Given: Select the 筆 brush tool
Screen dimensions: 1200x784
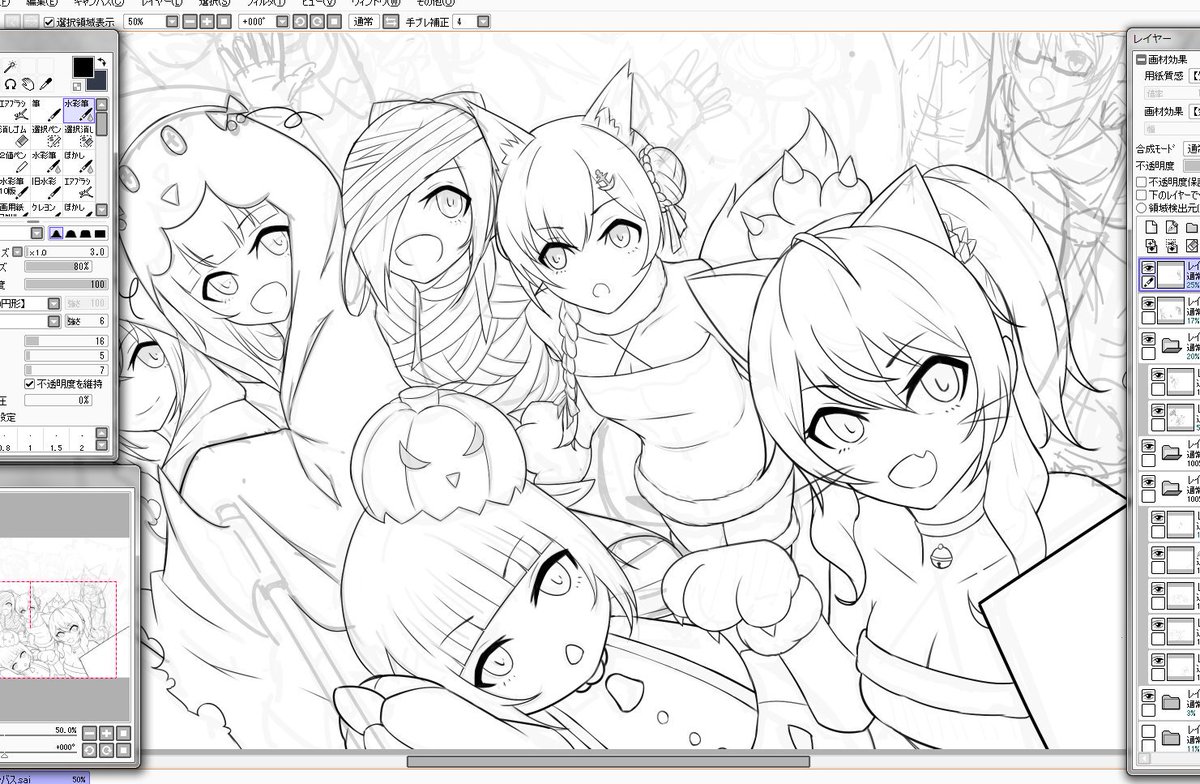Looking at the screenshot, I should tap(47, 111).
